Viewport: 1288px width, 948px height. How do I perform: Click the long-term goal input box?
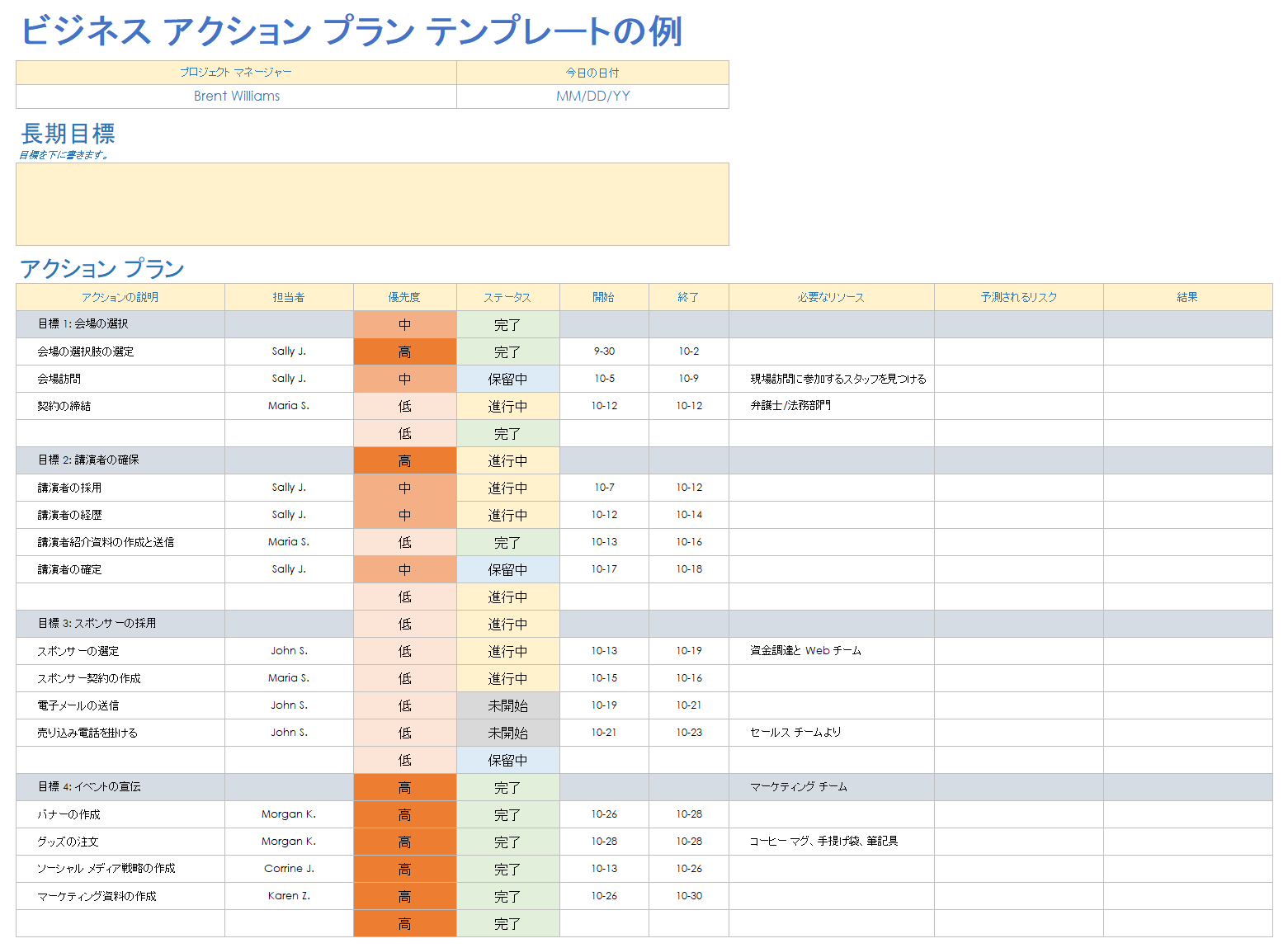click(x=372, y=204)
